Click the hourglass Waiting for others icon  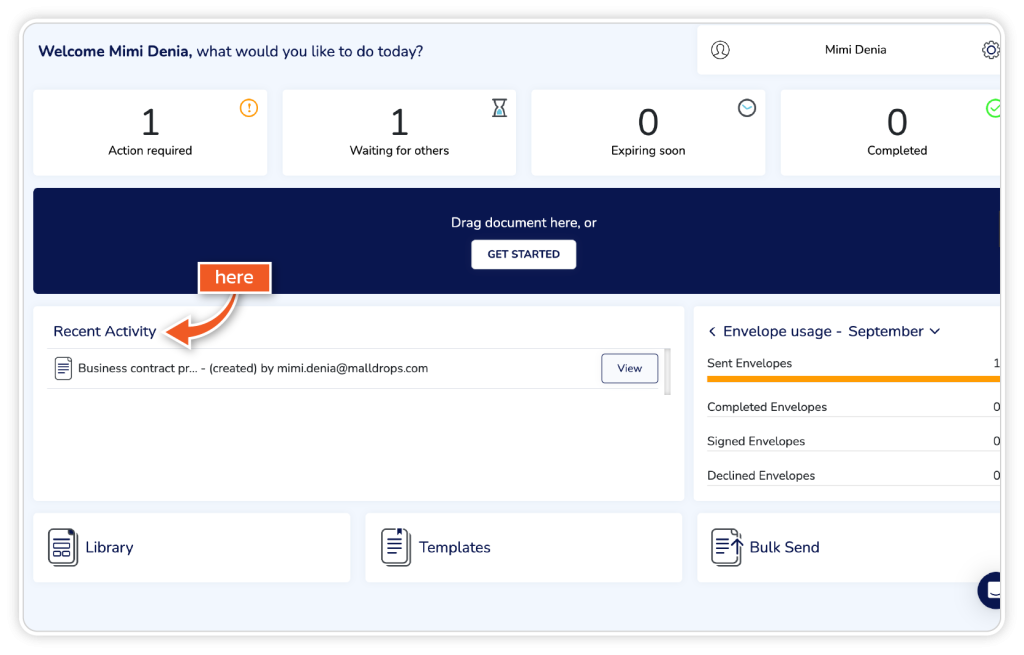(x=499, y=108)
